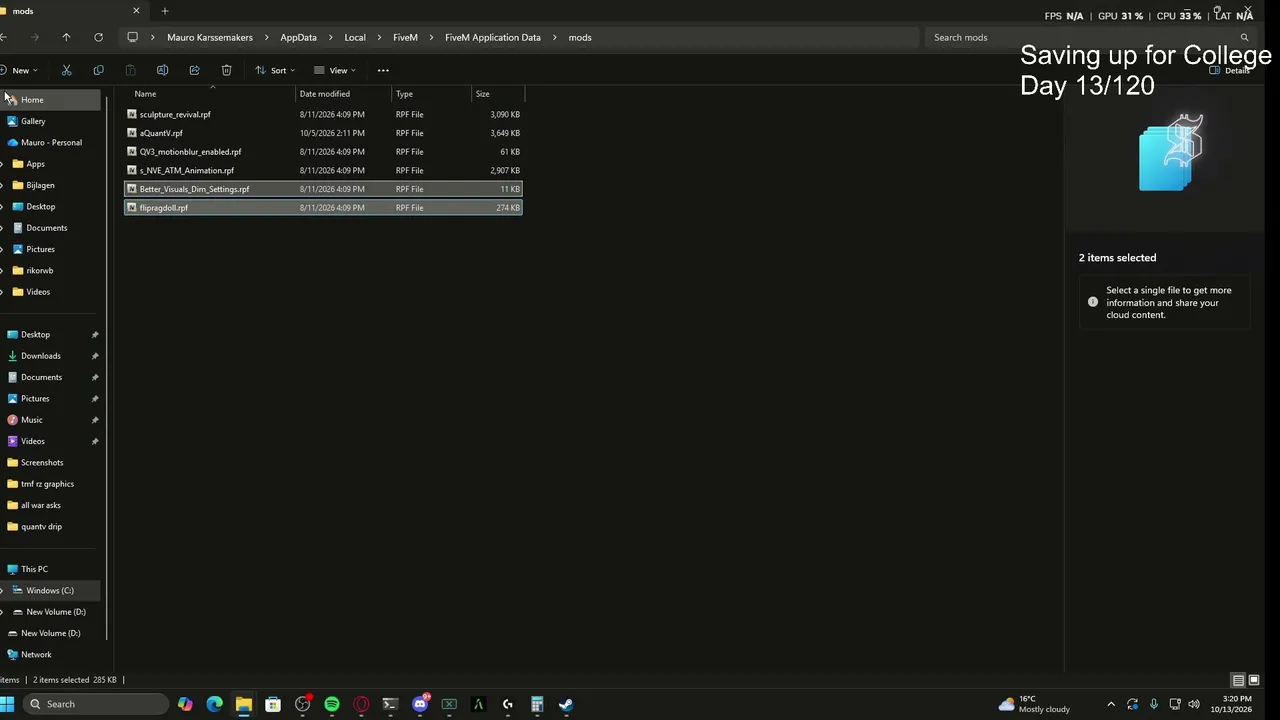Select file s_NVE_ATM_Animation.rpf

pos(322,170)
